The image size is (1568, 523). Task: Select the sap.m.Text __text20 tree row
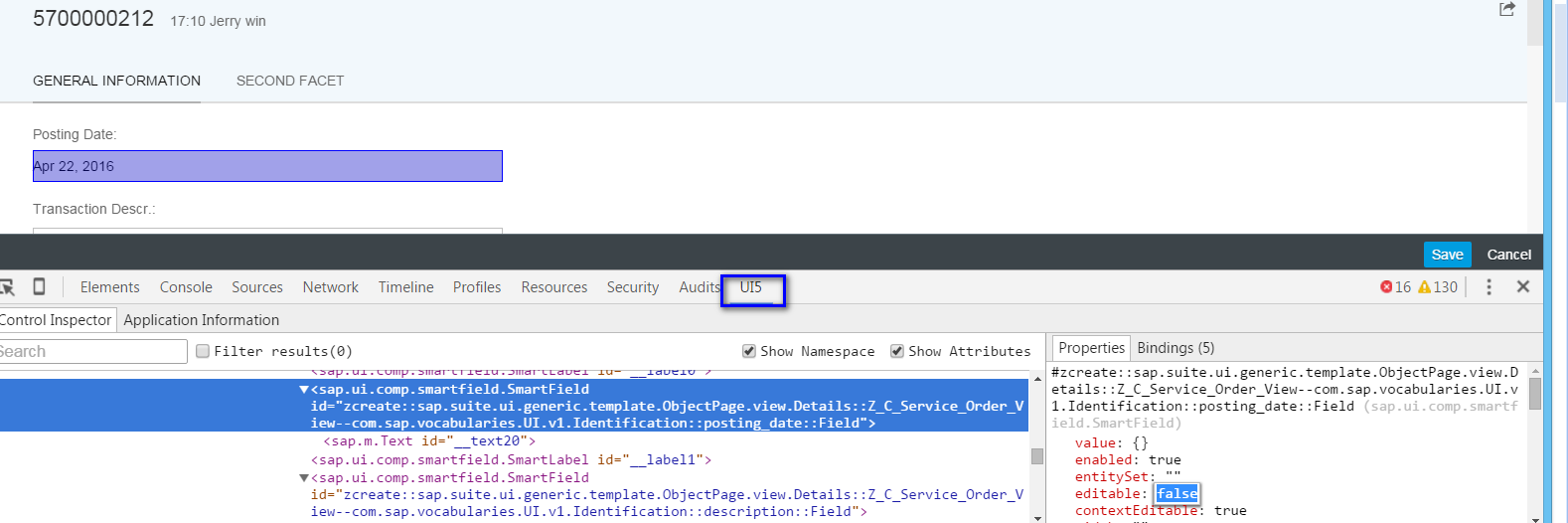pyautogui.click(x=429, y=440)
